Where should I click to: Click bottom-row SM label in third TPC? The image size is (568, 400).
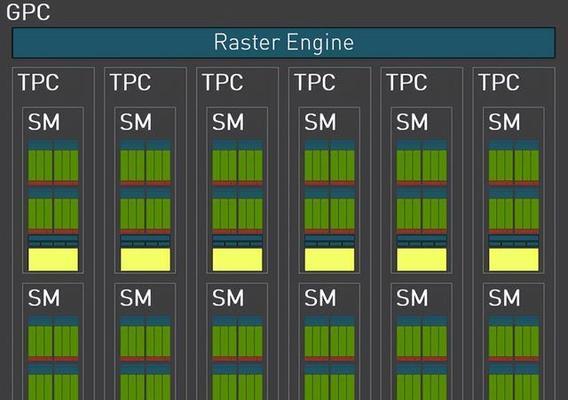(x=228, y=298)
